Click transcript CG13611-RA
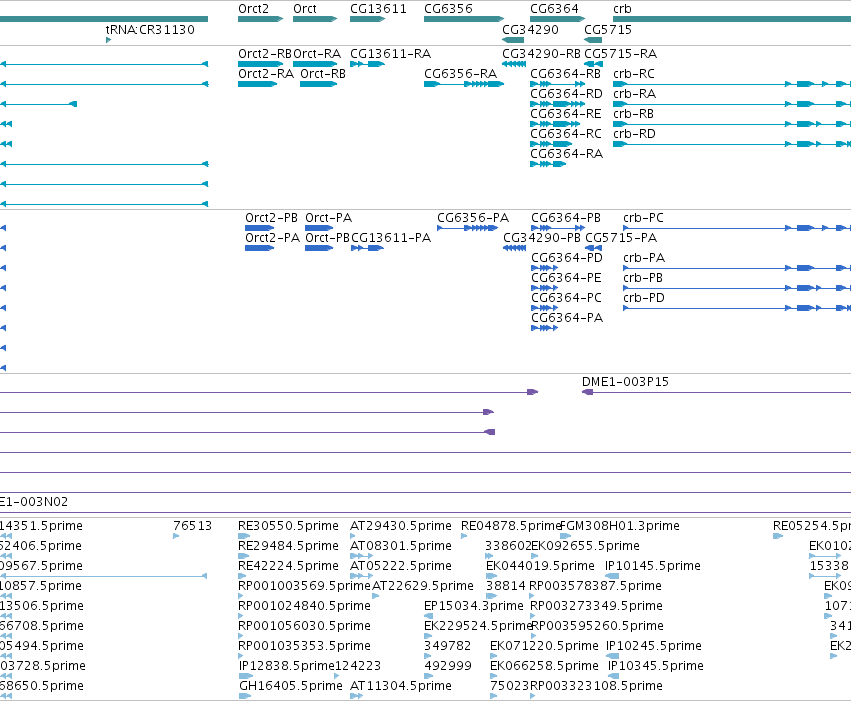The image size is (851, 701). 367,64
